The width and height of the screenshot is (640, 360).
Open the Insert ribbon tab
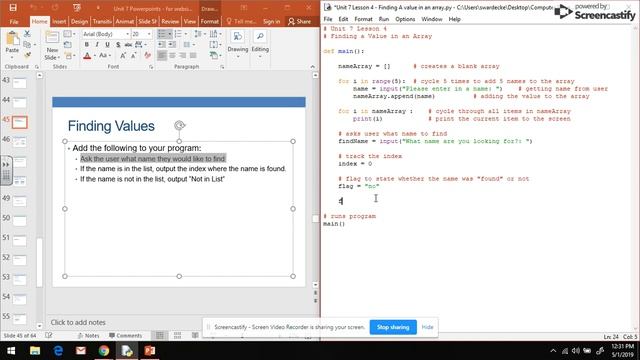pyautogui.click(x=59, y=21)
